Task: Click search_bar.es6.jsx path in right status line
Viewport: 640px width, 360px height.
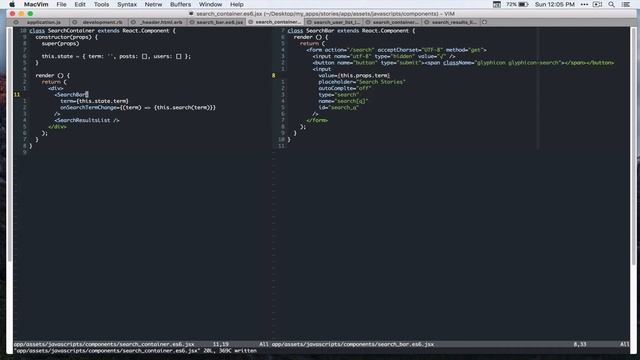Action: tap(353, 344)
